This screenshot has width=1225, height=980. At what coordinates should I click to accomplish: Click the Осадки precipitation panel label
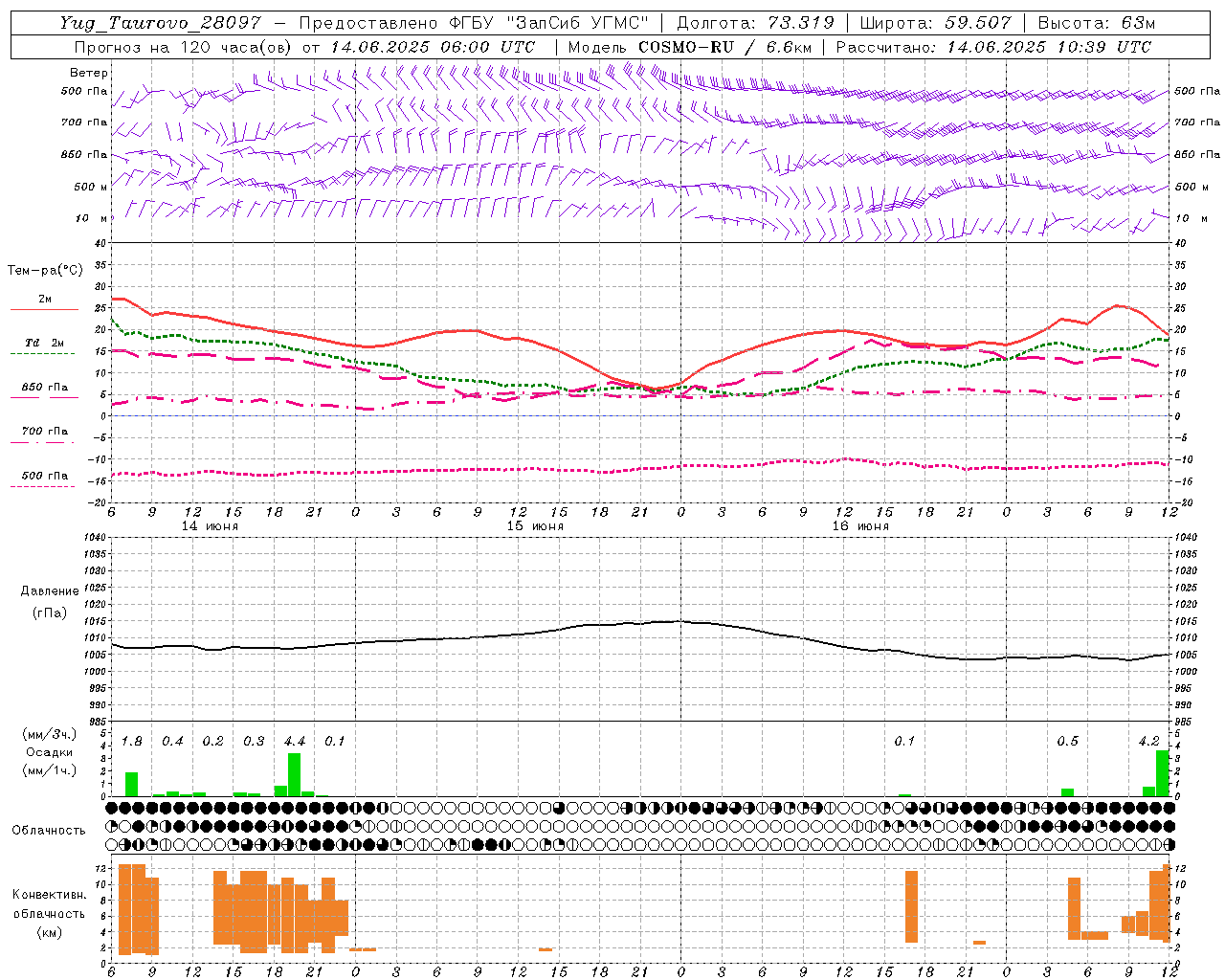tap(49, 752)
